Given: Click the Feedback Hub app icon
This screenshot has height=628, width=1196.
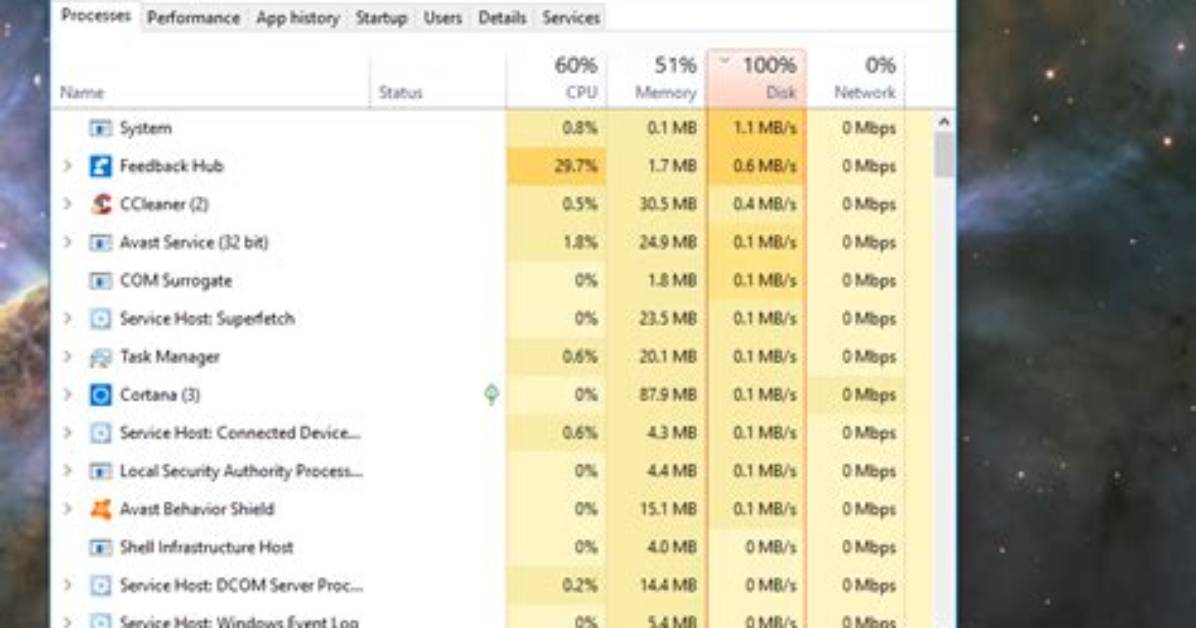Looking at the screenshot, I should pos(100,166).
